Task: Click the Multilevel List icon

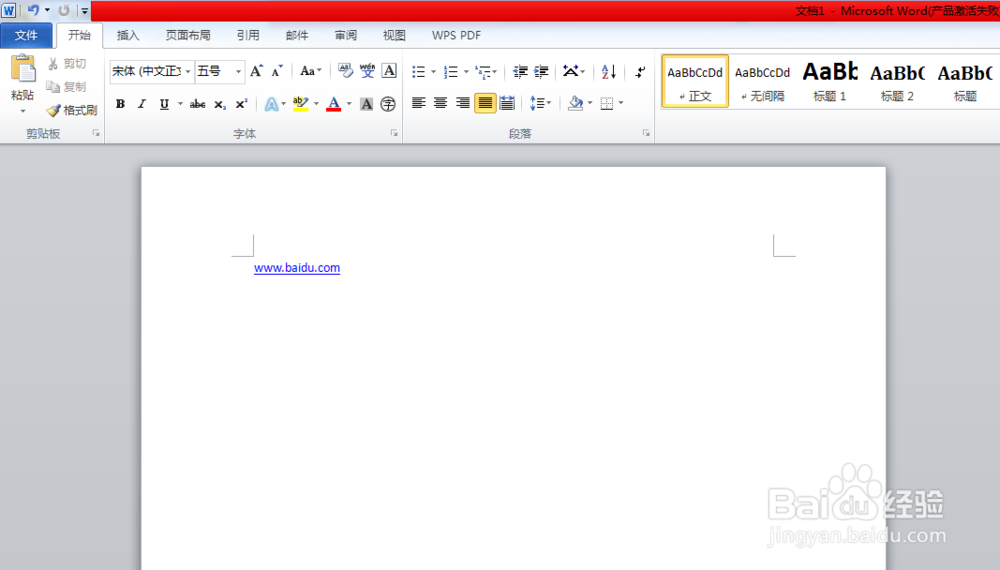Action: click(483, 71)
